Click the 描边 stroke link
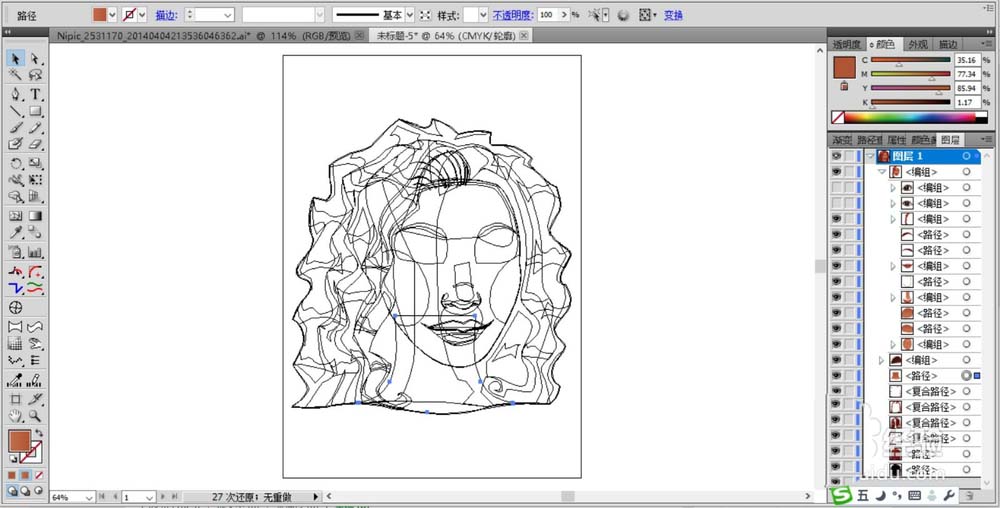The width and height of the screenshot is (1000, 508). (166, 15)
